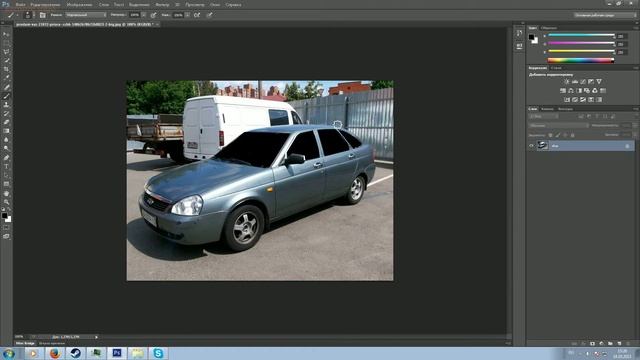
Task: Select the Crop tool
Action: pos(6,69)
